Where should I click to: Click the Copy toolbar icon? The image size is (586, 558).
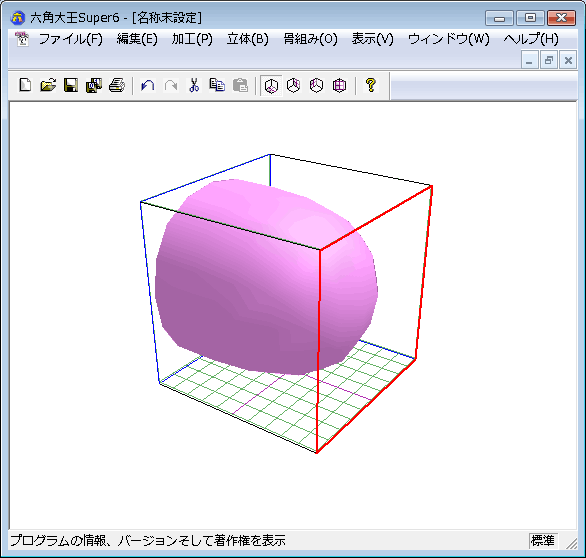[x=217, y=86]
